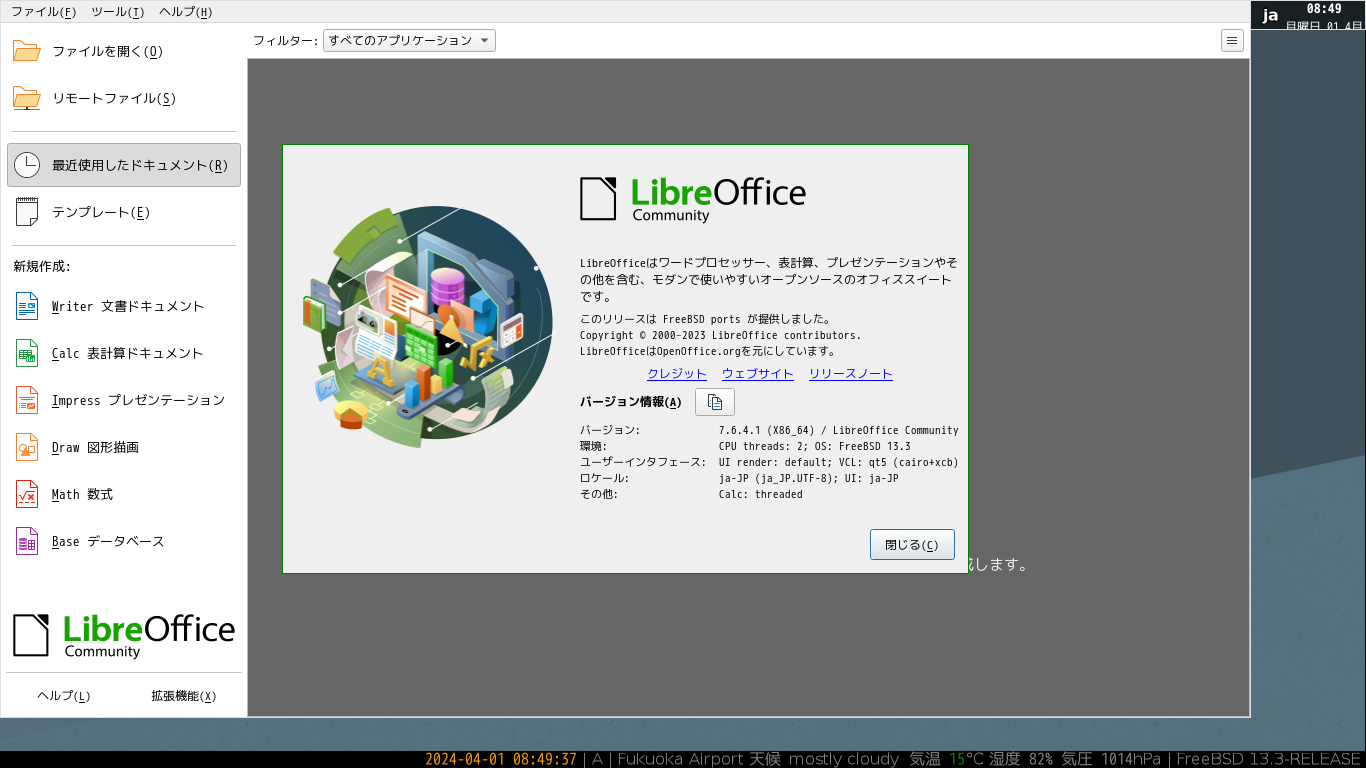Open the ヘルプ(H) menu in the menu bar

click(185, 12)
